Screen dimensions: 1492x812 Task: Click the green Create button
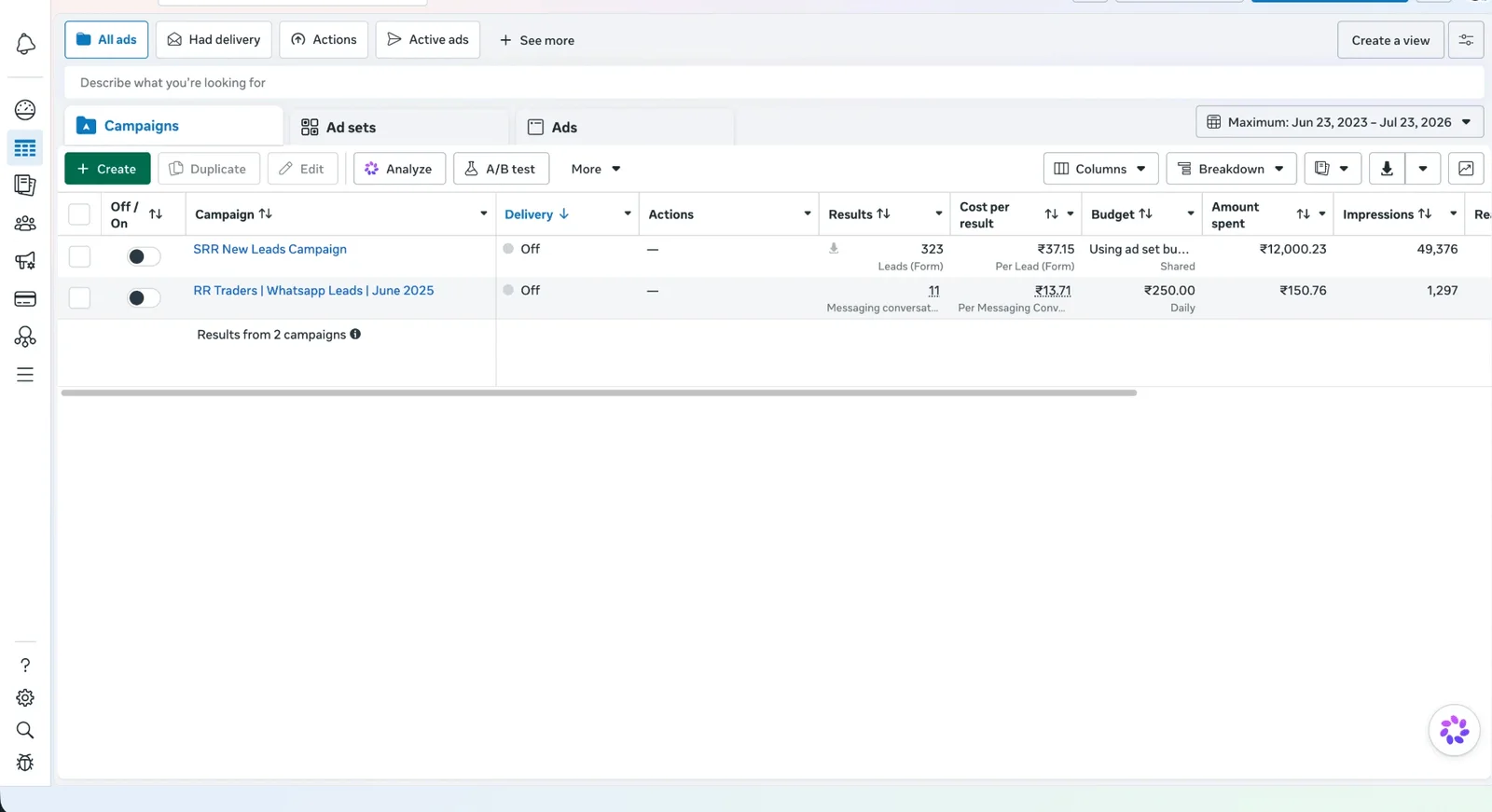pyautogui.click(x=107, y=169)
